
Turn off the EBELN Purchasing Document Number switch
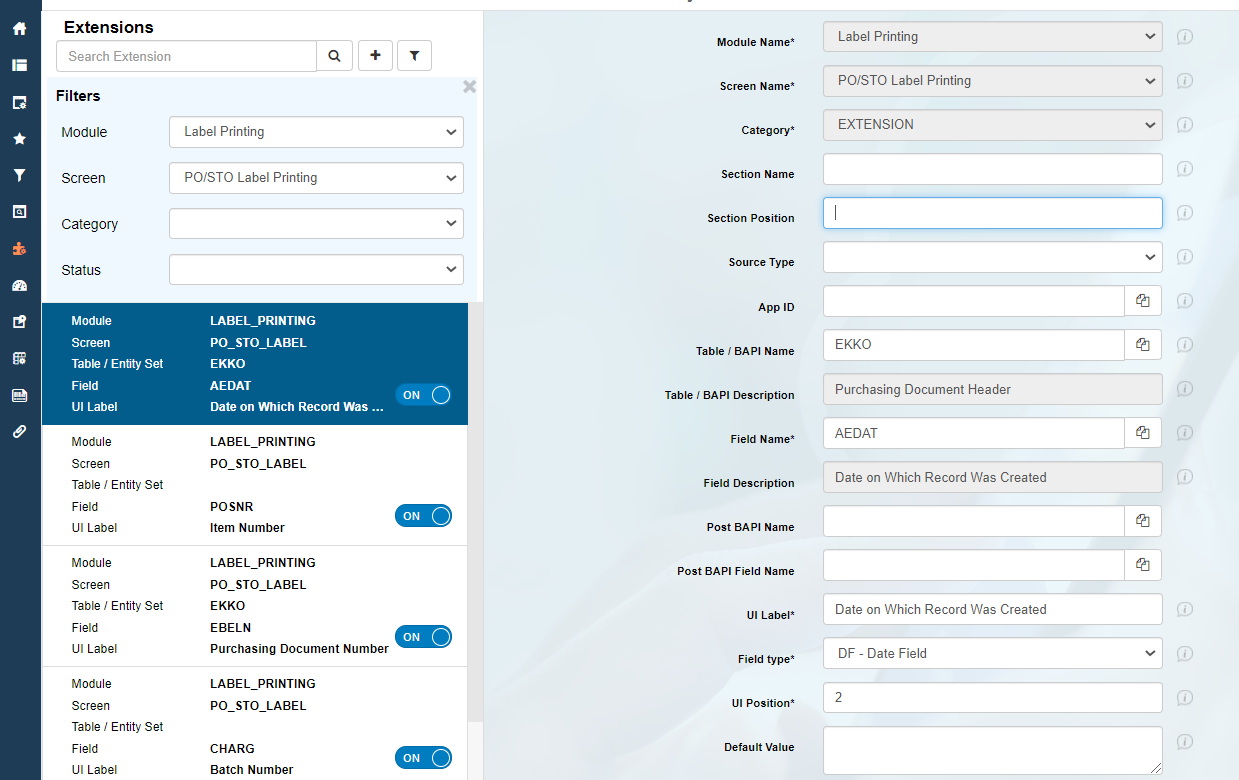(x=424, y=637)
